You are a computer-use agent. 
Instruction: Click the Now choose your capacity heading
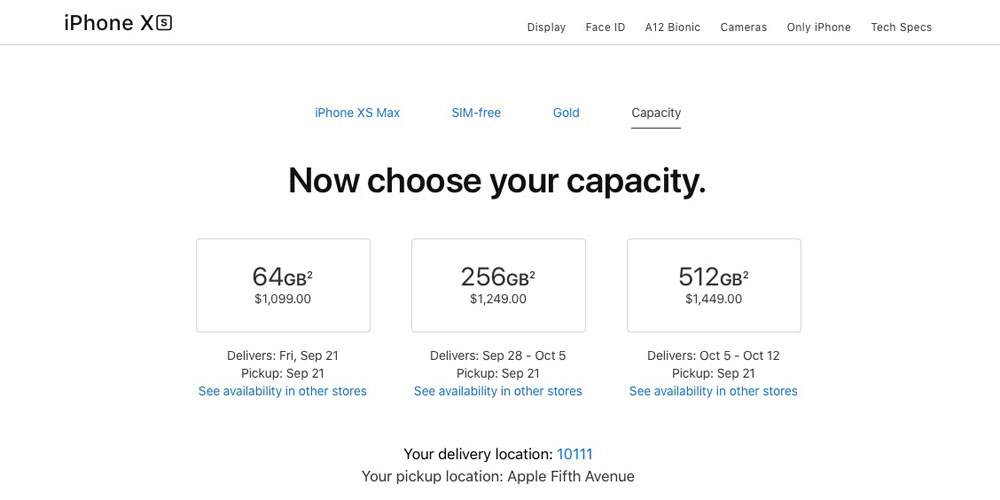click(x=497, y=180)
